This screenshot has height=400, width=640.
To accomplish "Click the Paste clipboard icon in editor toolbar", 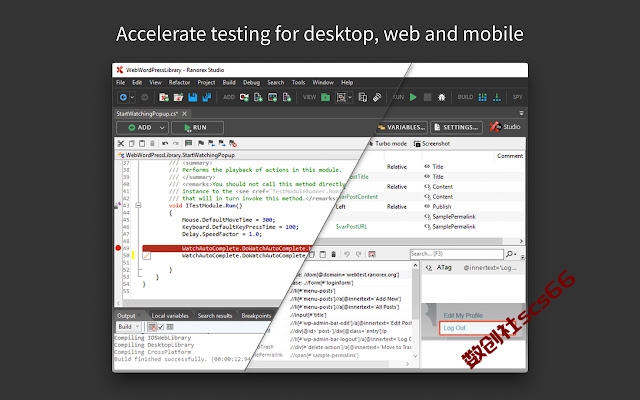I will click(x=142, y=143).
